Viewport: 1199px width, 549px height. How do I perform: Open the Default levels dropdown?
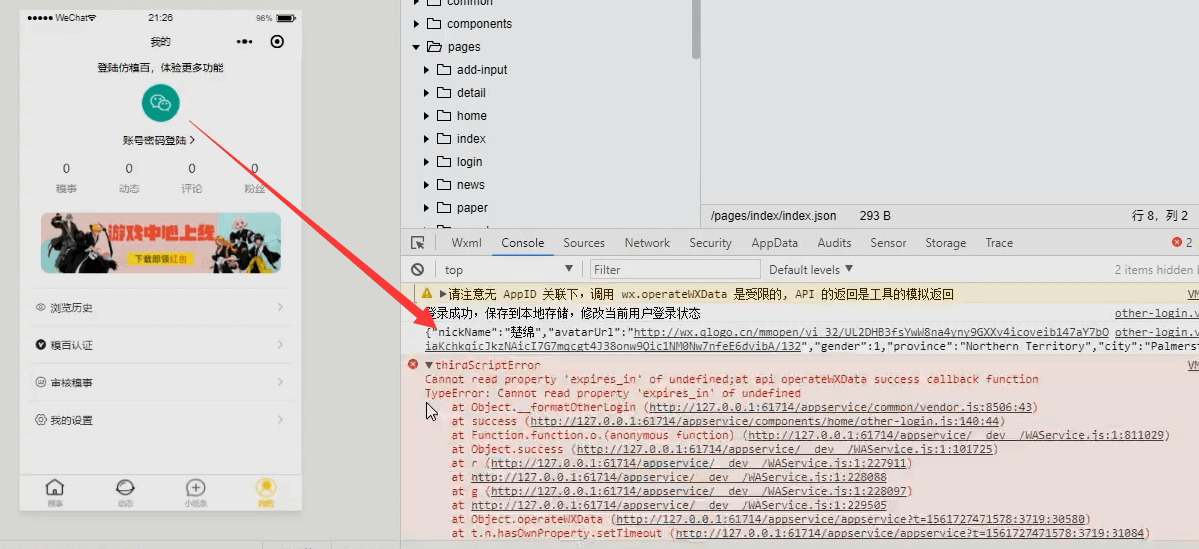pyautogui.click(x=811, y=269)
